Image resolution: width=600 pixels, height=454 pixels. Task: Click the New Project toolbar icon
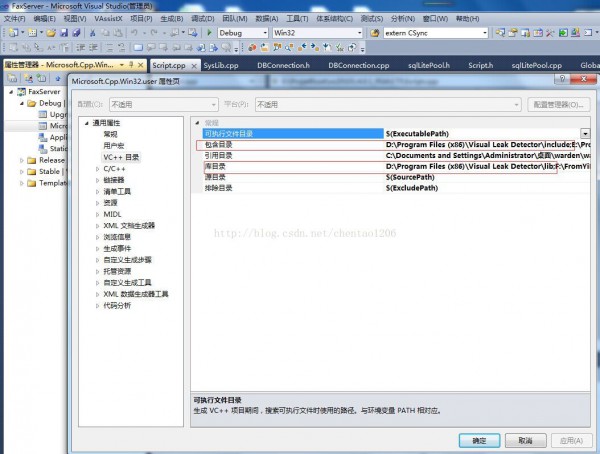13,33
